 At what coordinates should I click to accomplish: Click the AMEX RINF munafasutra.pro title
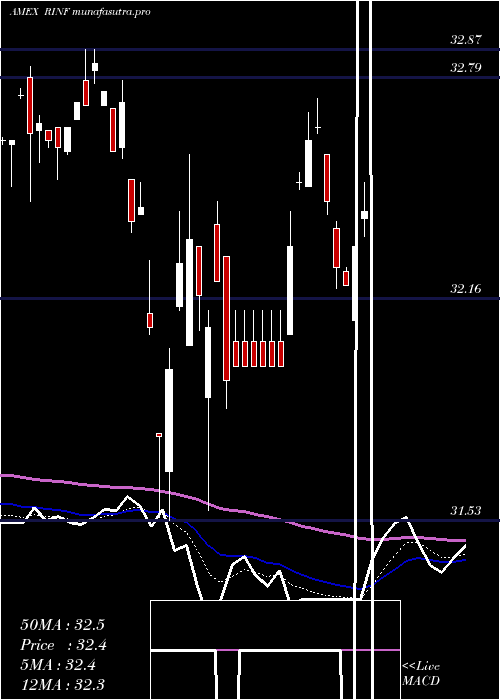(80, 12)
